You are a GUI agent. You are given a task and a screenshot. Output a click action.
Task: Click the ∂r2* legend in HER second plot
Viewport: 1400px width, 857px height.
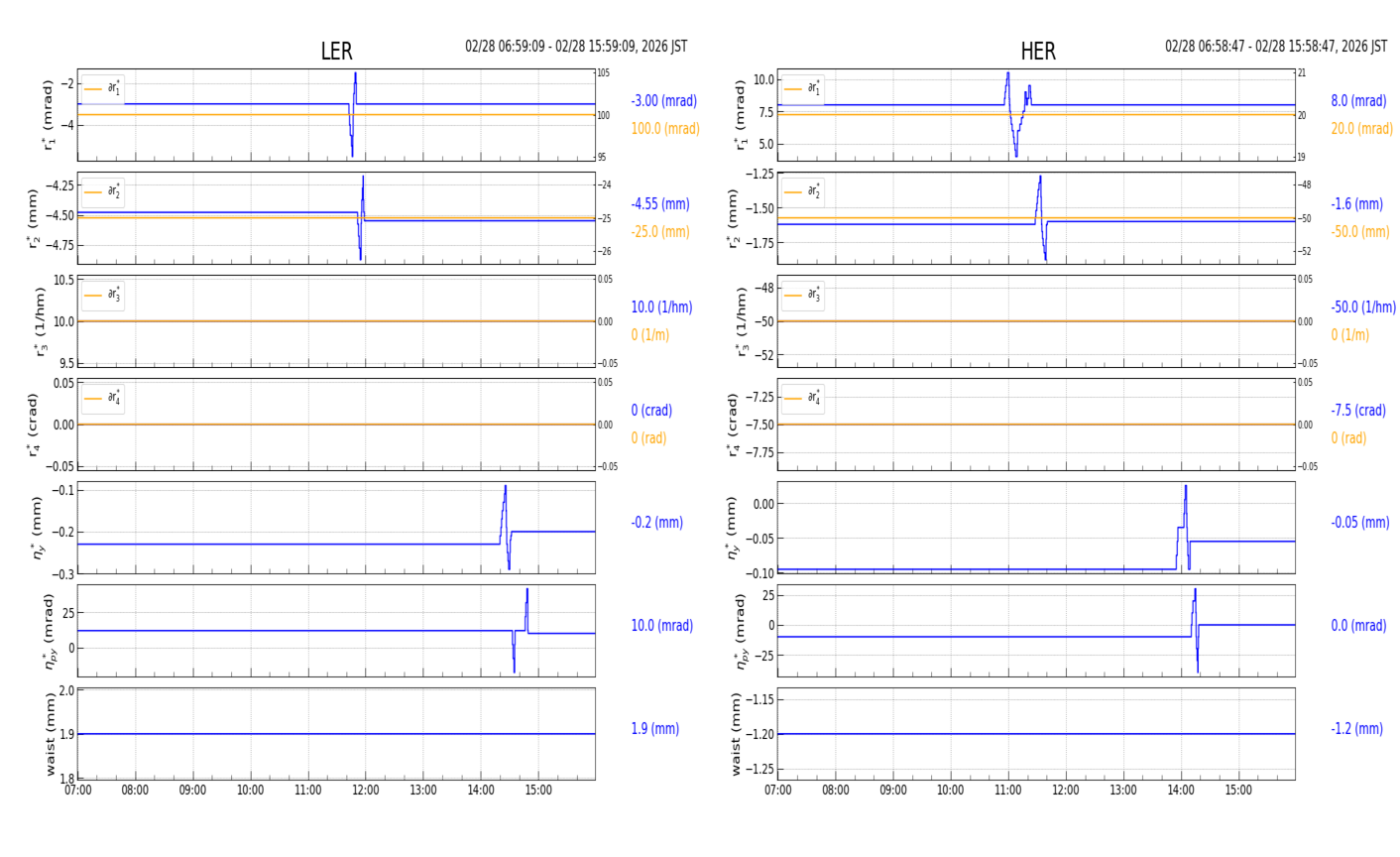[803, 191]
